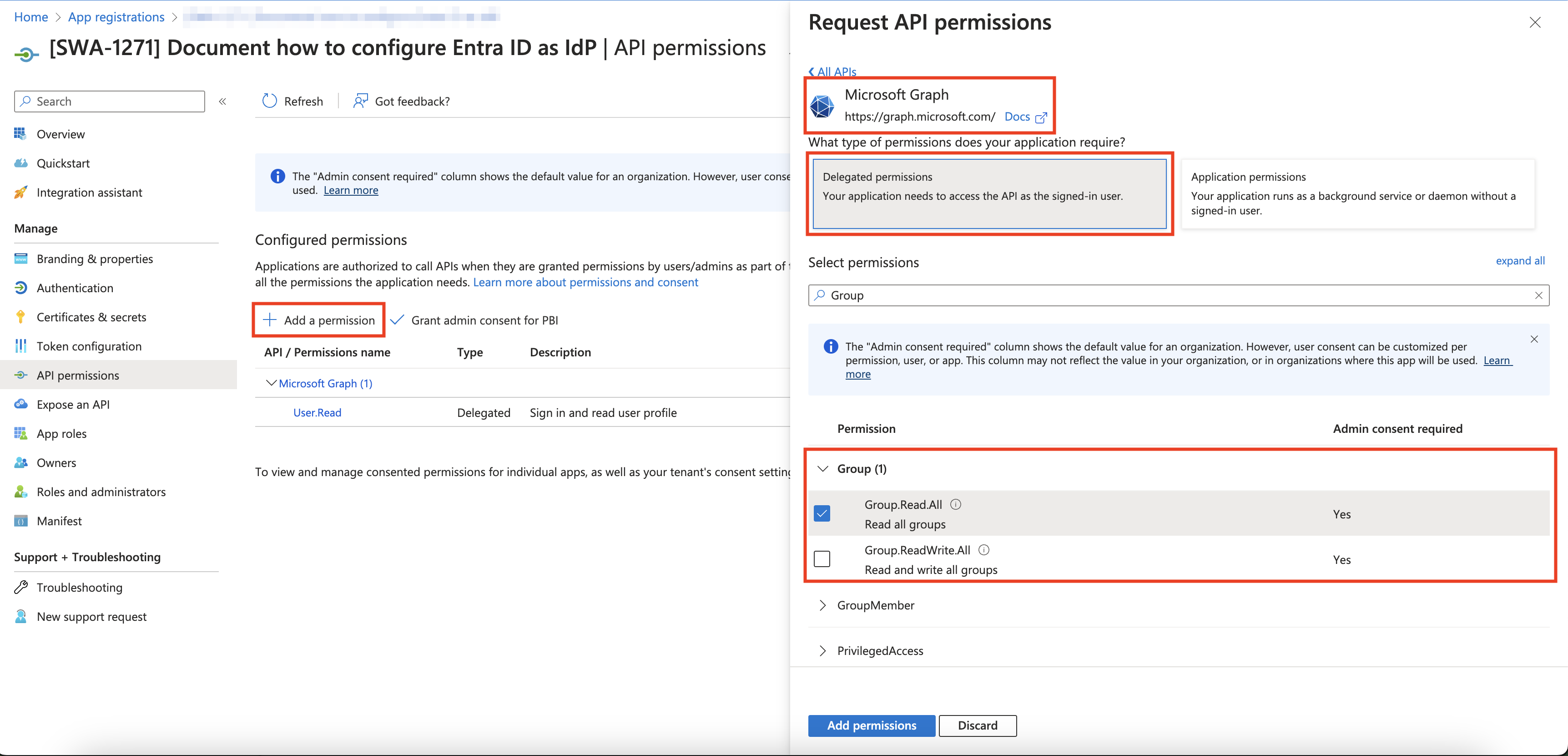
Task: Click the App roles grid icon
Action: [x=20, y=433]
